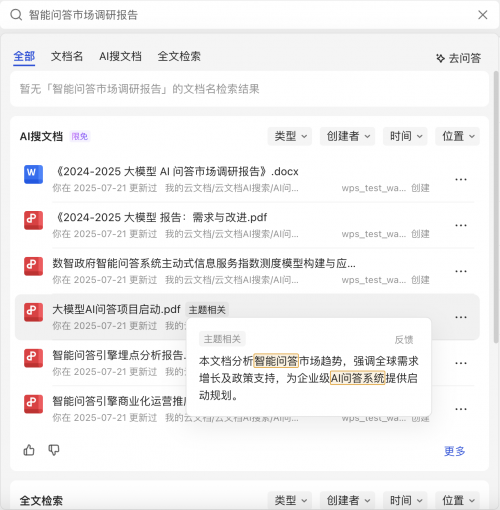Click the 去问答 sparkle button
The image size is (500, 510).
pyautogui.click(x=459, y=58)
